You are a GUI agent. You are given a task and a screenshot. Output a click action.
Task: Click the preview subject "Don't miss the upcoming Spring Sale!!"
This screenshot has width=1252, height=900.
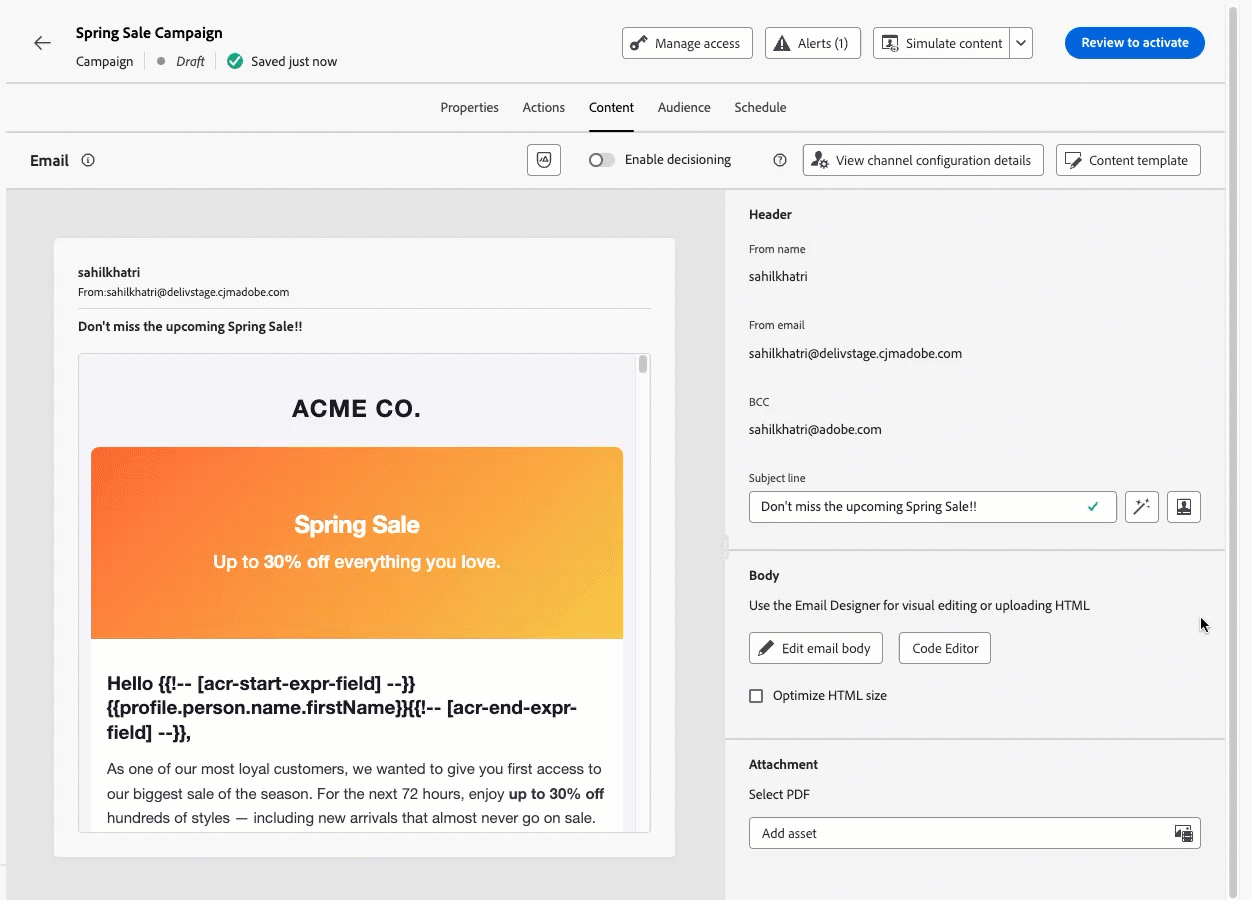click(190, 327)
